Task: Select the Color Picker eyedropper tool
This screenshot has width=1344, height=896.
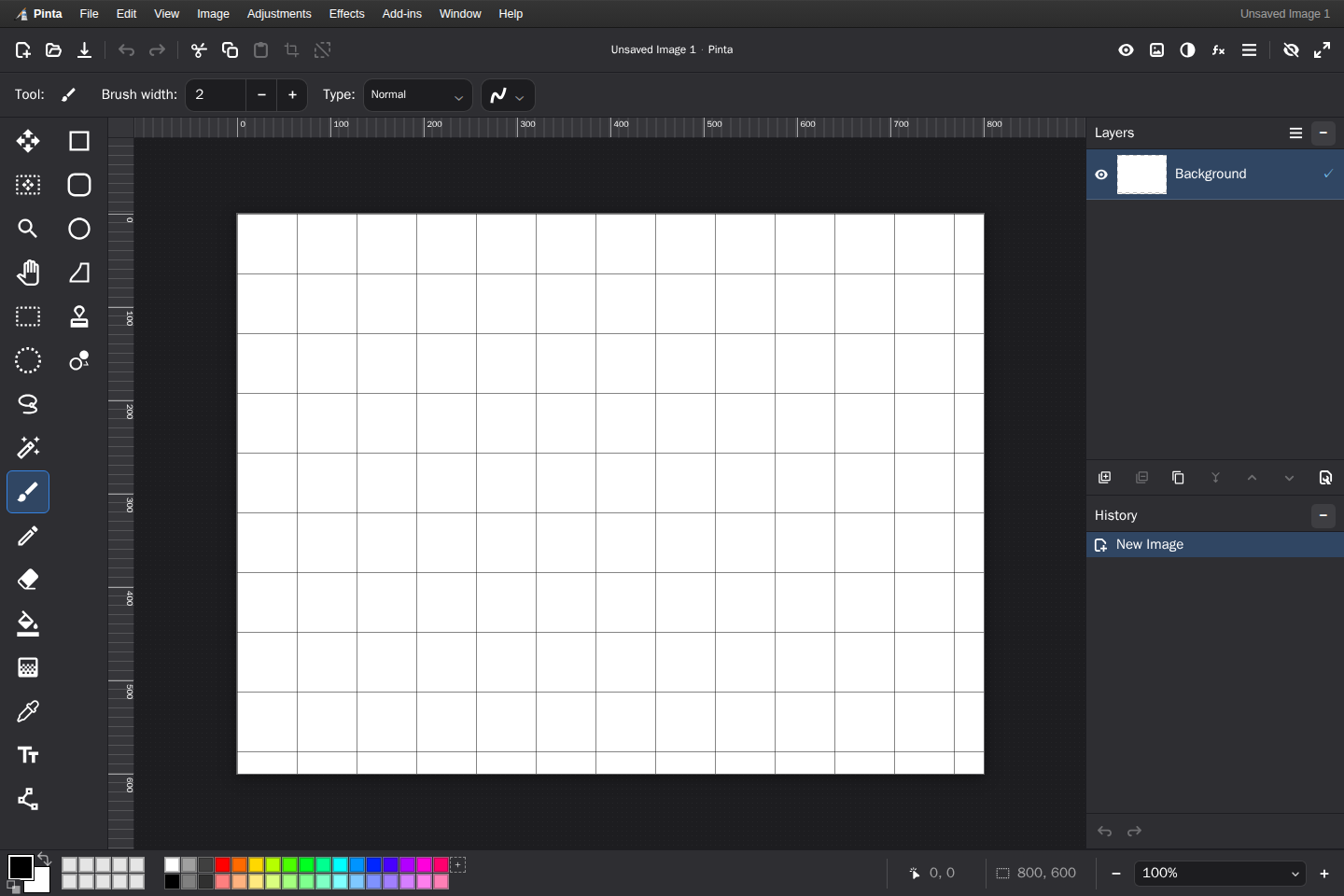Action: tap(28, 711)
